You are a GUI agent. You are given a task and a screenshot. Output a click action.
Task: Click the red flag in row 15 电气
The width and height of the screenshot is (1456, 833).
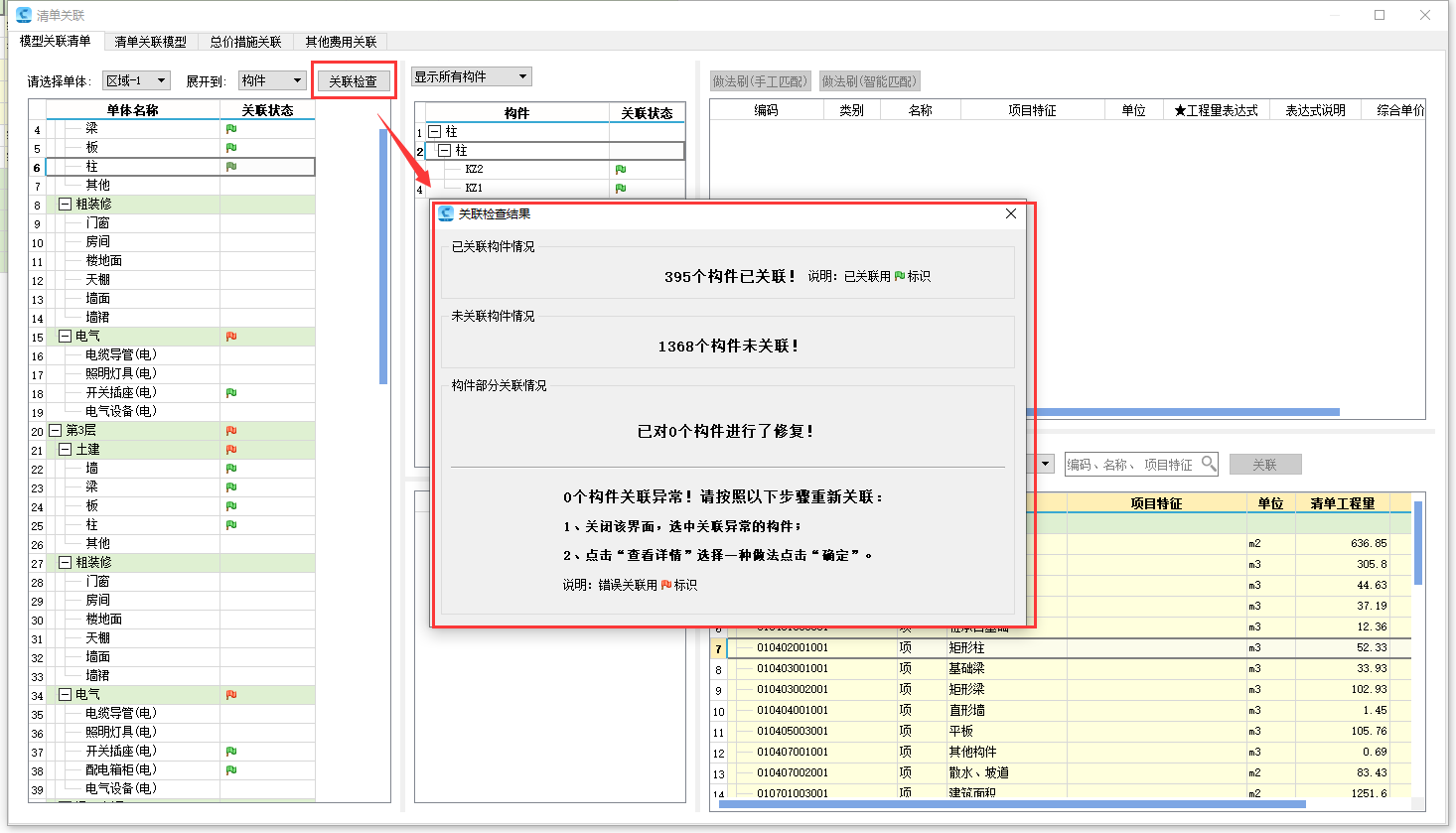click(231, 337)
